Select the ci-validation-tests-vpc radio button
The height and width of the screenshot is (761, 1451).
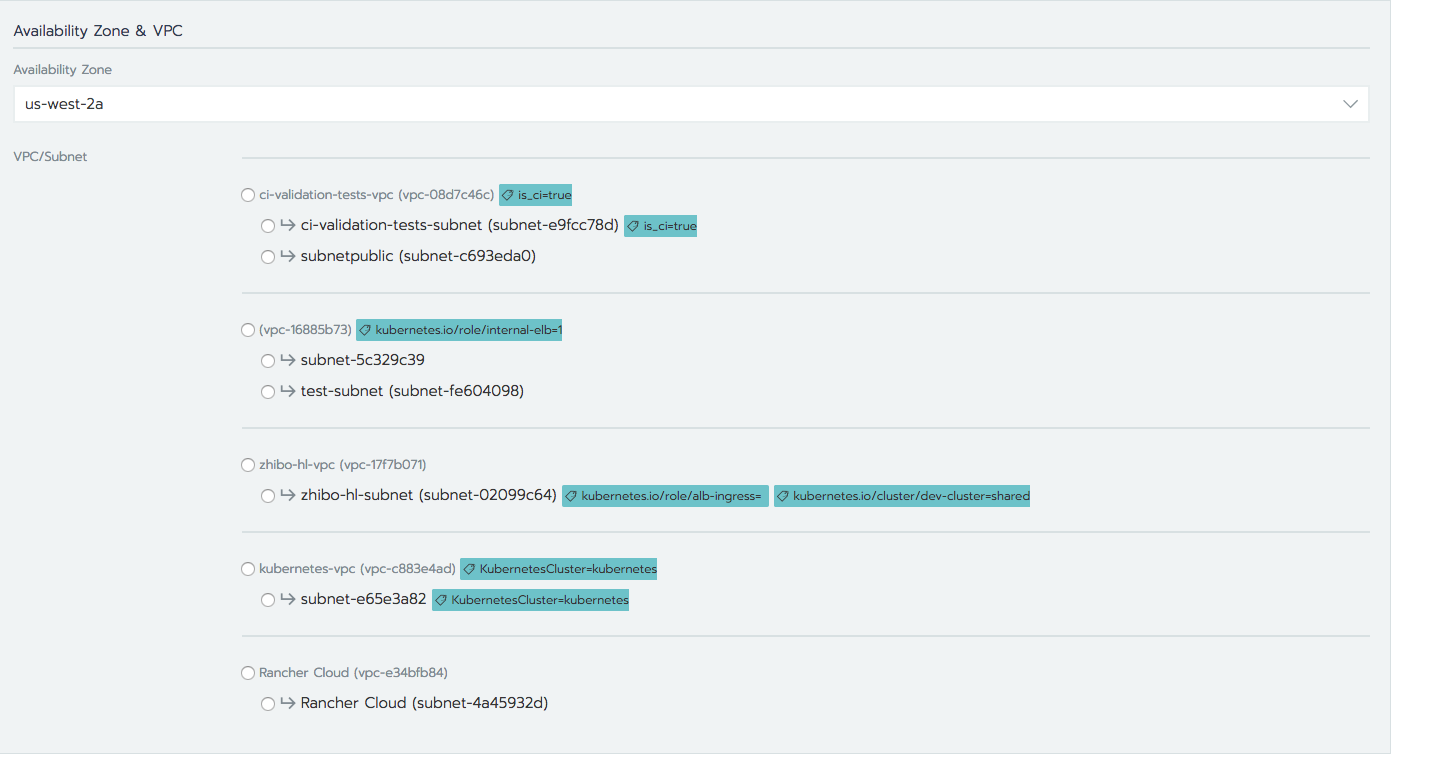[248, 195]
